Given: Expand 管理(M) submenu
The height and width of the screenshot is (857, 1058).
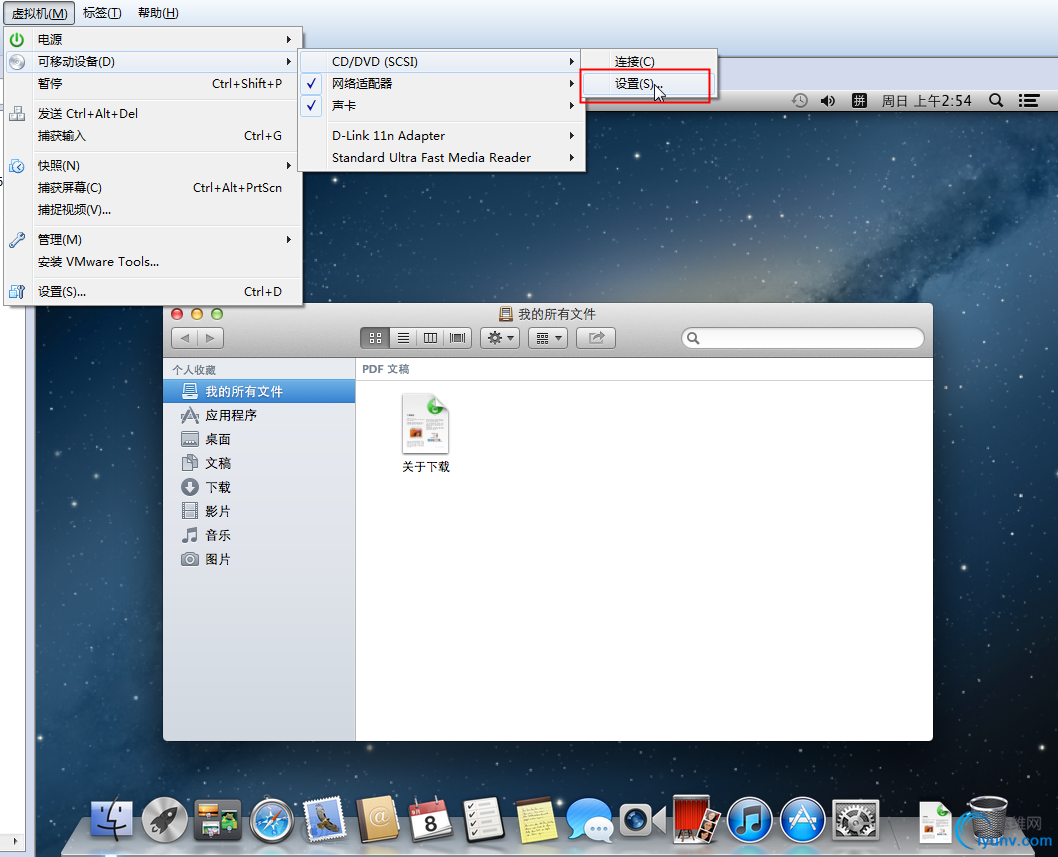Looking at the screenshot, I should click(153, 240).
